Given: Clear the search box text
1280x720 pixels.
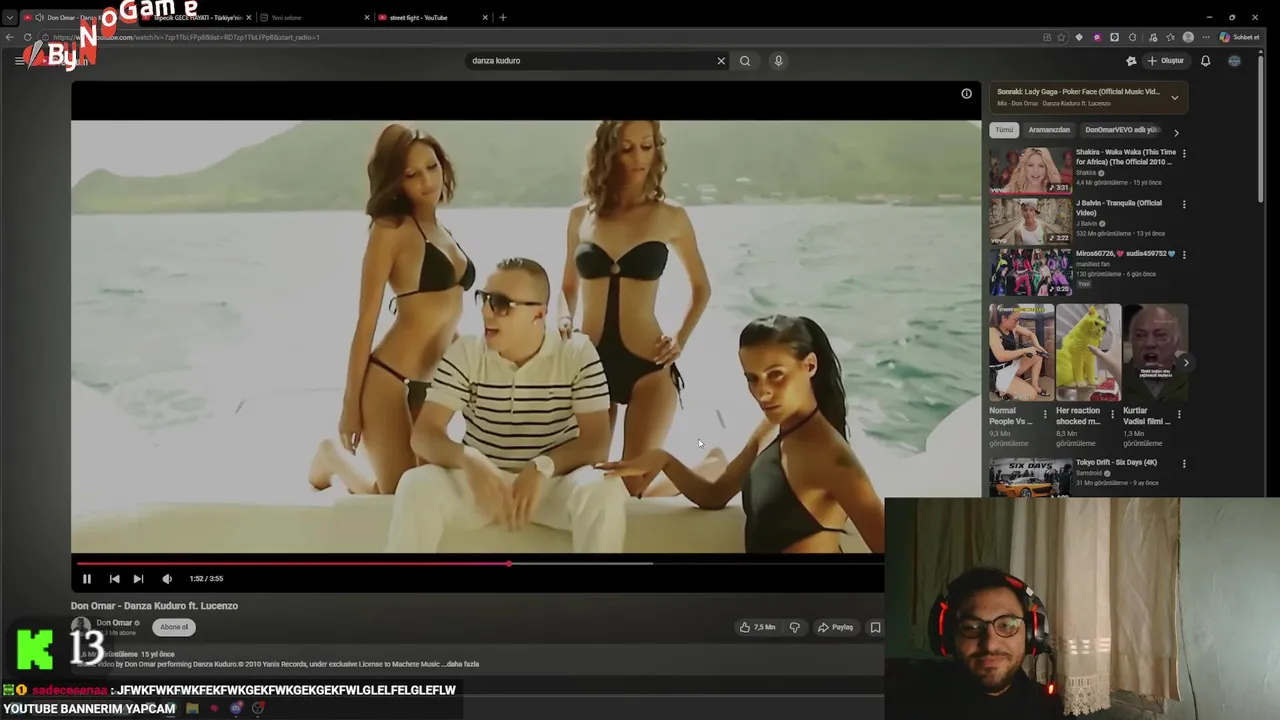Looking at the screenshot, I should click(721, 61).
